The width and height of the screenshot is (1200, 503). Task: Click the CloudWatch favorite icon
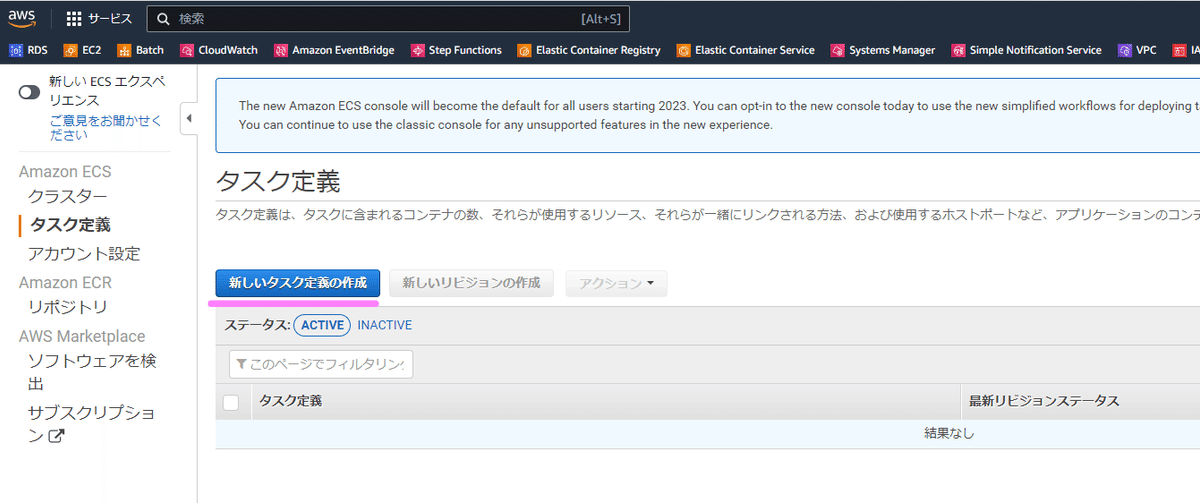pyautogui.click(x=187, y=50)
